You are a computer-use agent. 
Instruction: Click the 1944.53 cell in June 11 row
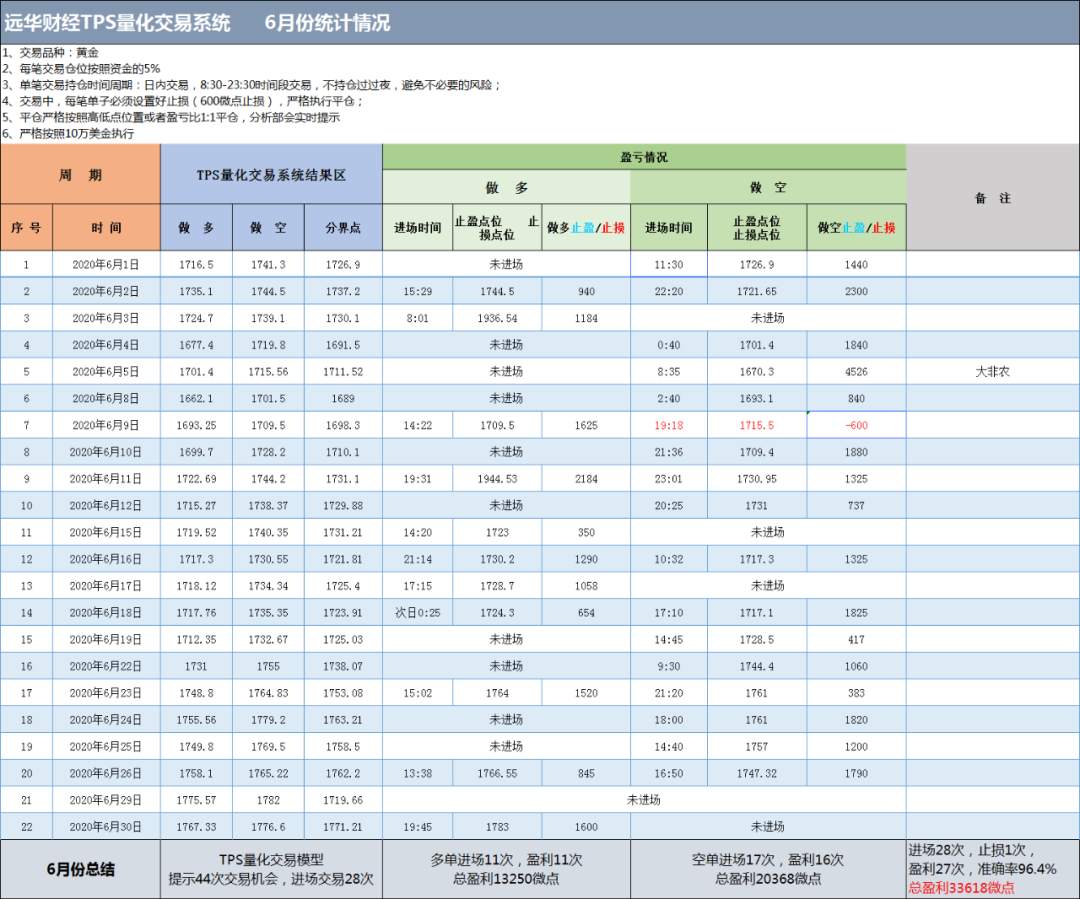click(497, 479)
